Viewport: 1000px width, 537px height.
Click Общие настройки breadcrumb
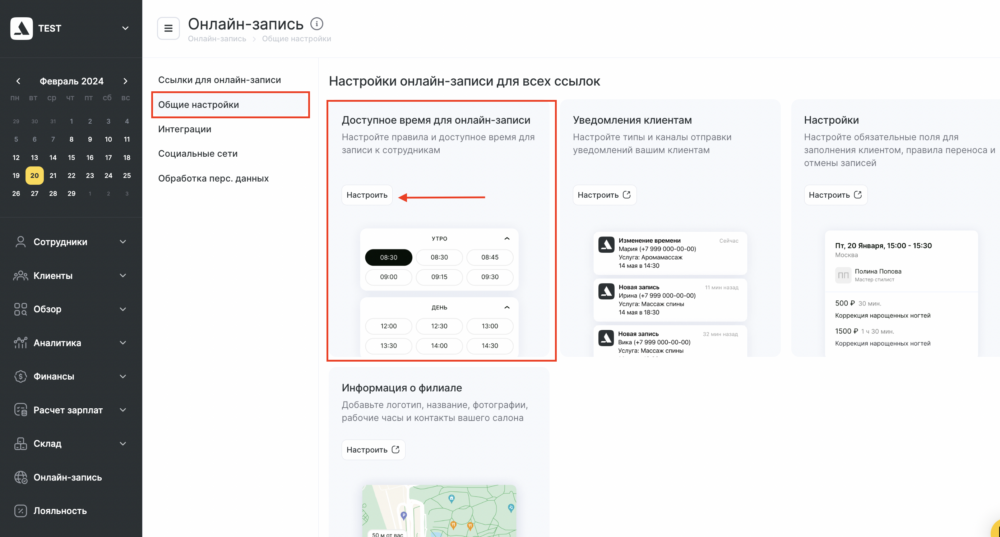click(297, 39)
